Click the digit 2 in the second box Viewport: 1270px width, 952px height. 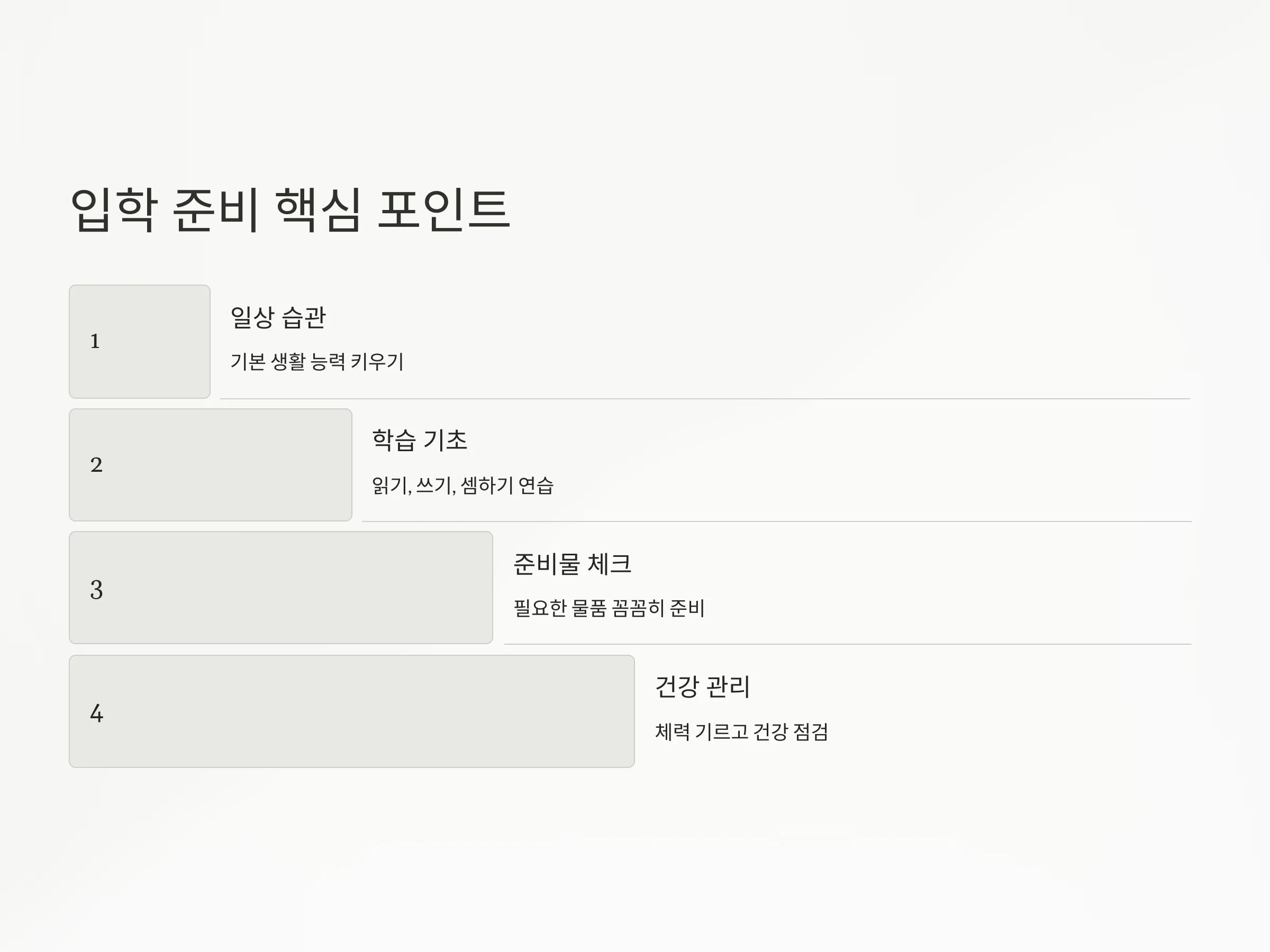pos(96,465)
